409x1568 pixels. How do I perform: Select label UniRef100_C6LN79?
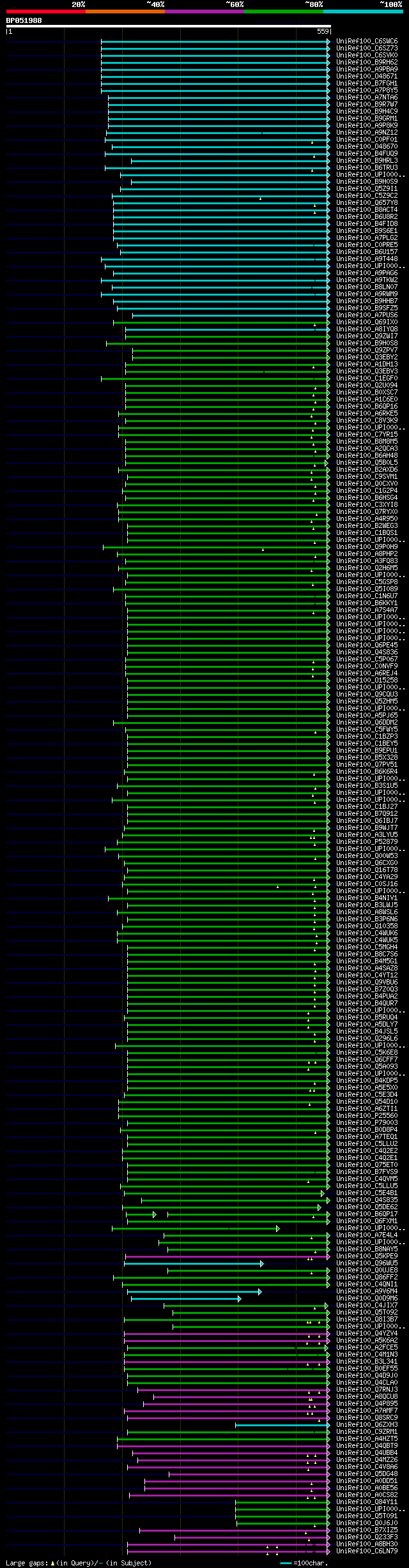click(x=367, y=1551)
